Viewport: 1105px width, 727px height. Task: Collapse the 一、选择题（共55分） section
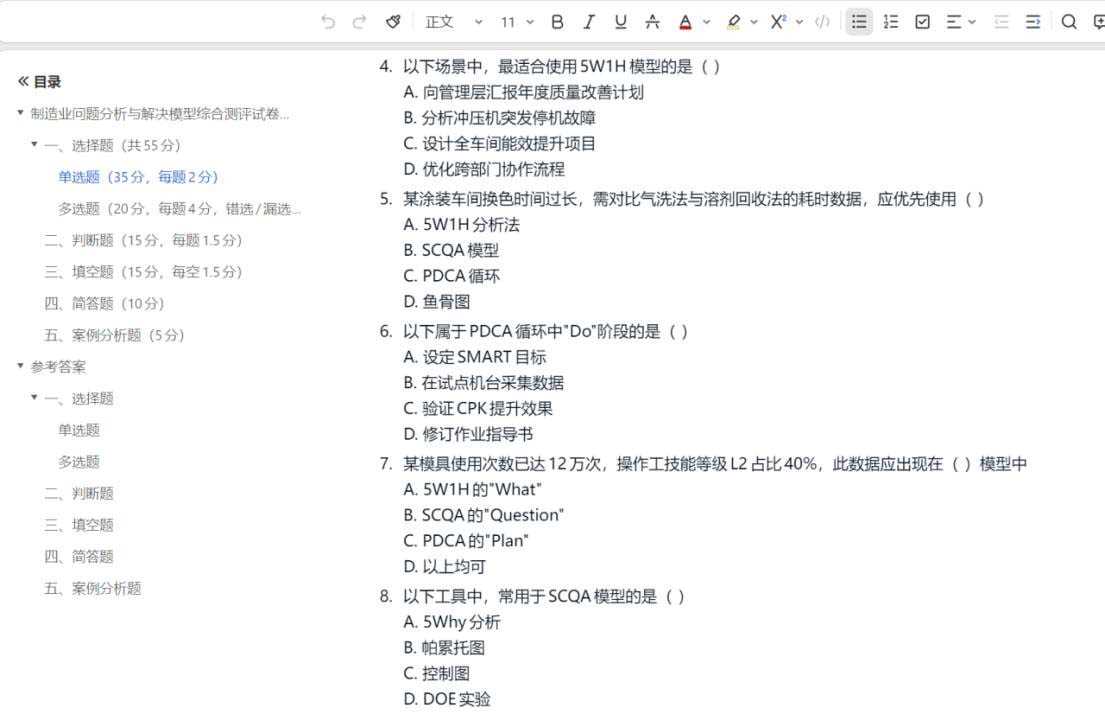pos(34,144)
